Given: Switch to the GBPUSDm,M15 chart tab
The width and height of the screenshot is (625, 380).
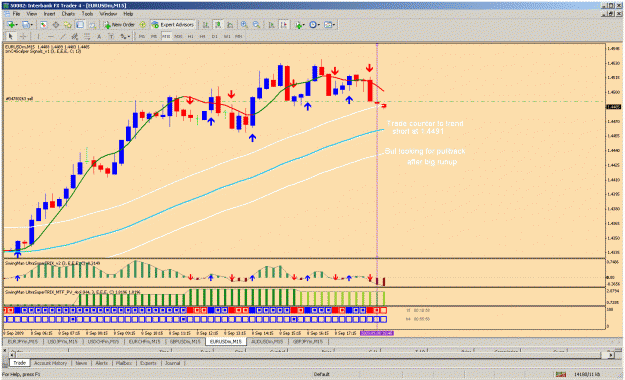Looking at the screenshot, I should (x=185, y=342).
